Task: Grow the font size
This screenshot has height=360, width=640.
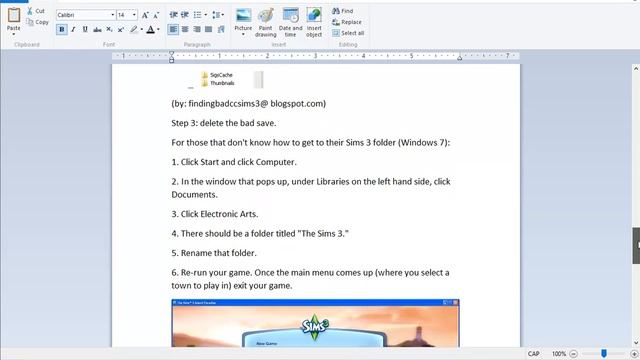Action: 145,15
